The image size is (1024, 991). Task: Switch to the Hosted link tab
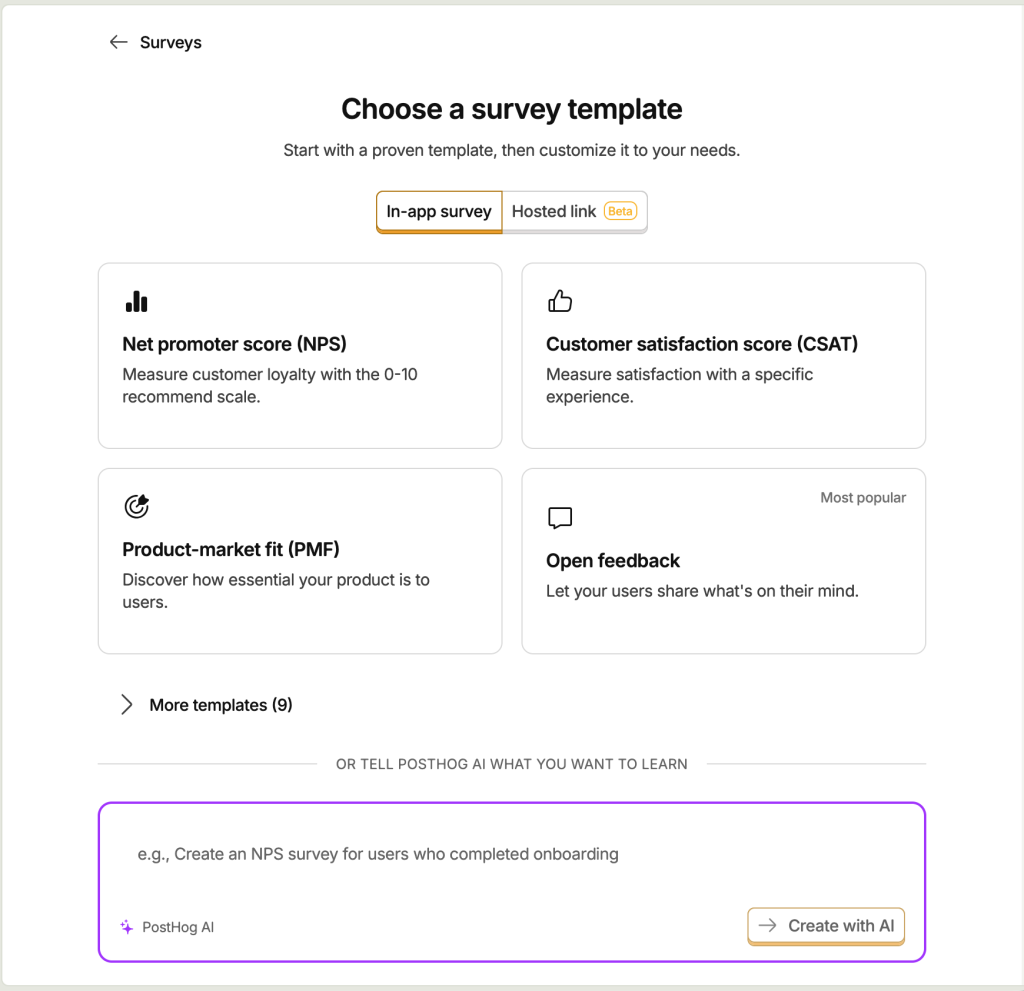(574, 212)
